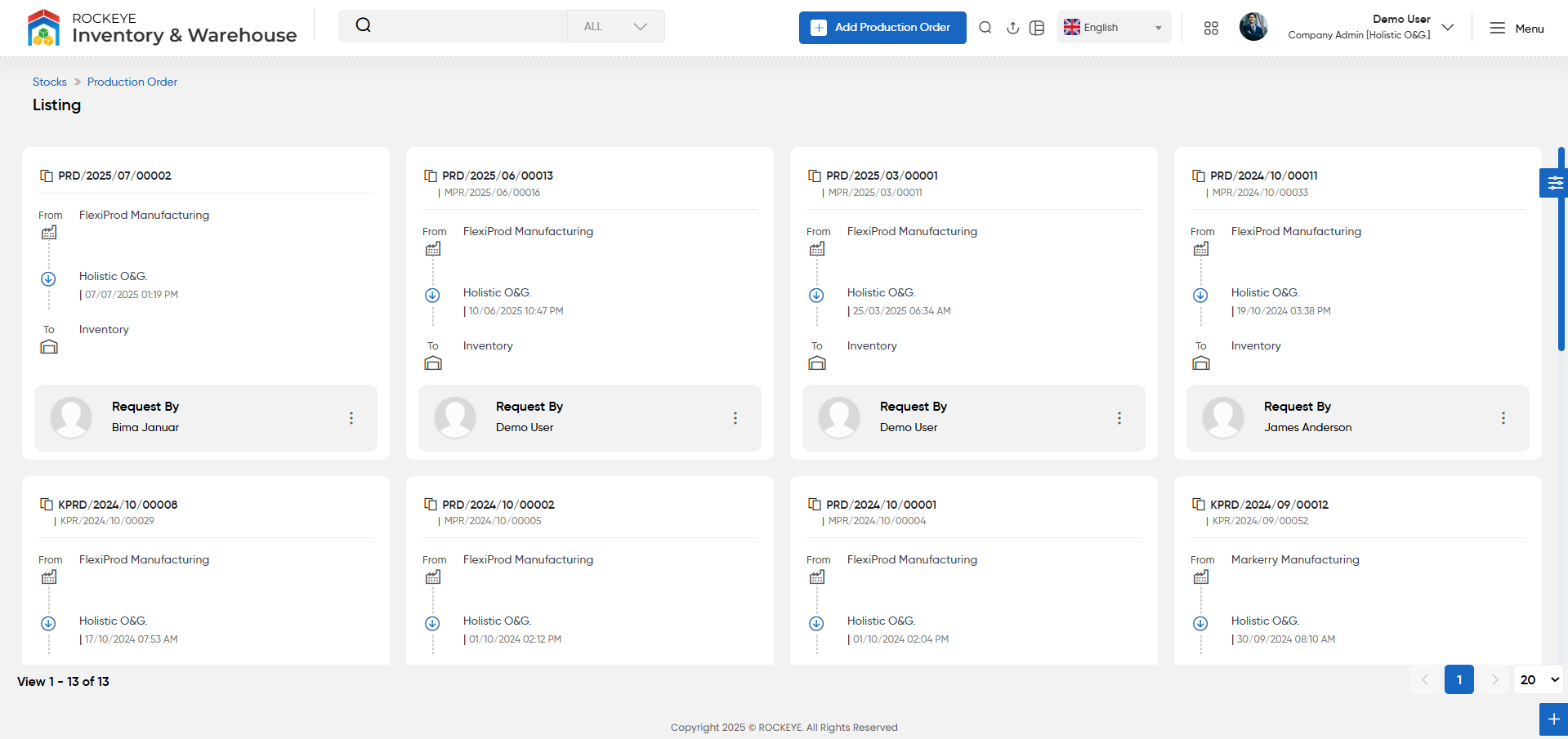This screenshot has width=1568, height=739.
Task: Select page 1 in pagination
Action: pyautogui.click(x=1459, y=679)
